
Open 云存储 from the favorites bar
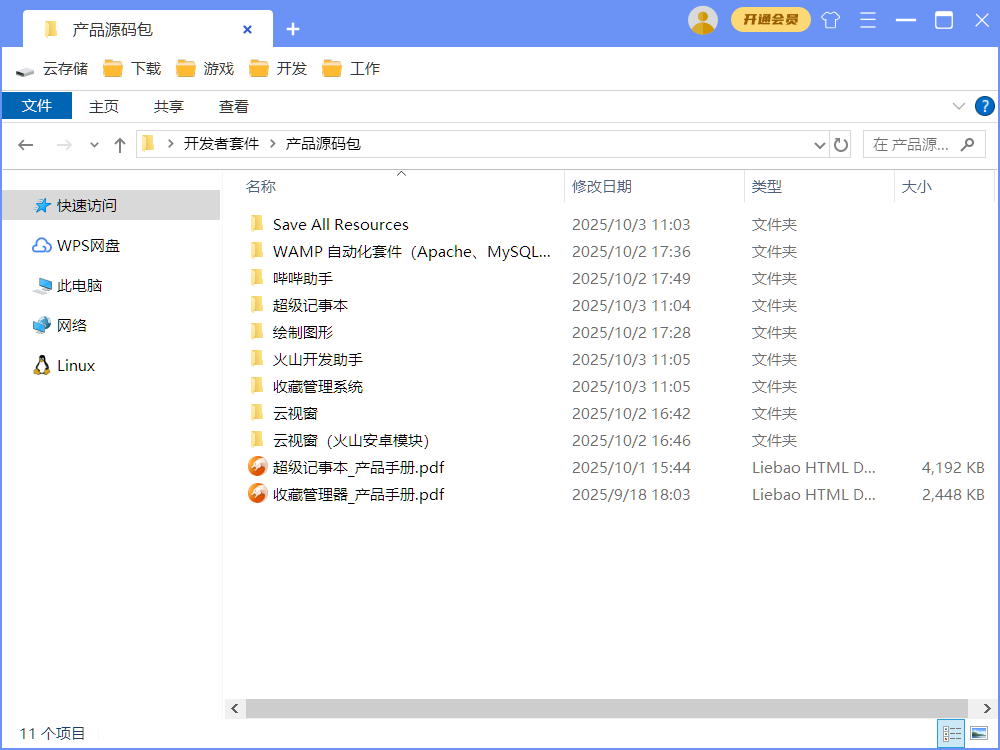click(58, 68)
